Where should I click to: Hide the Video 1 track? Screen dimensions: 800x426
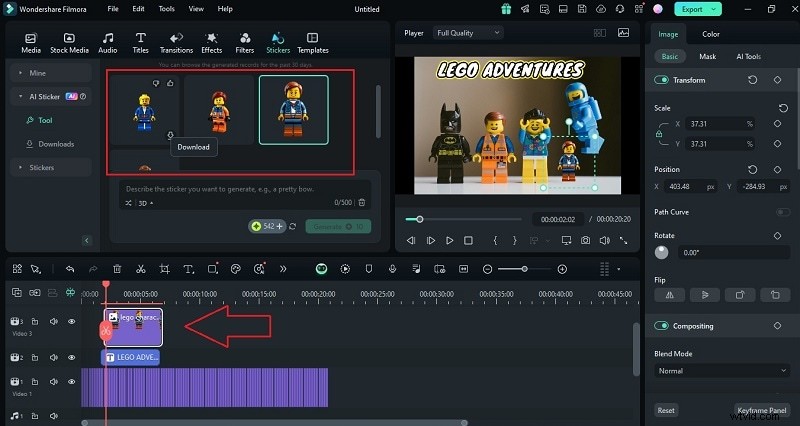71,382
